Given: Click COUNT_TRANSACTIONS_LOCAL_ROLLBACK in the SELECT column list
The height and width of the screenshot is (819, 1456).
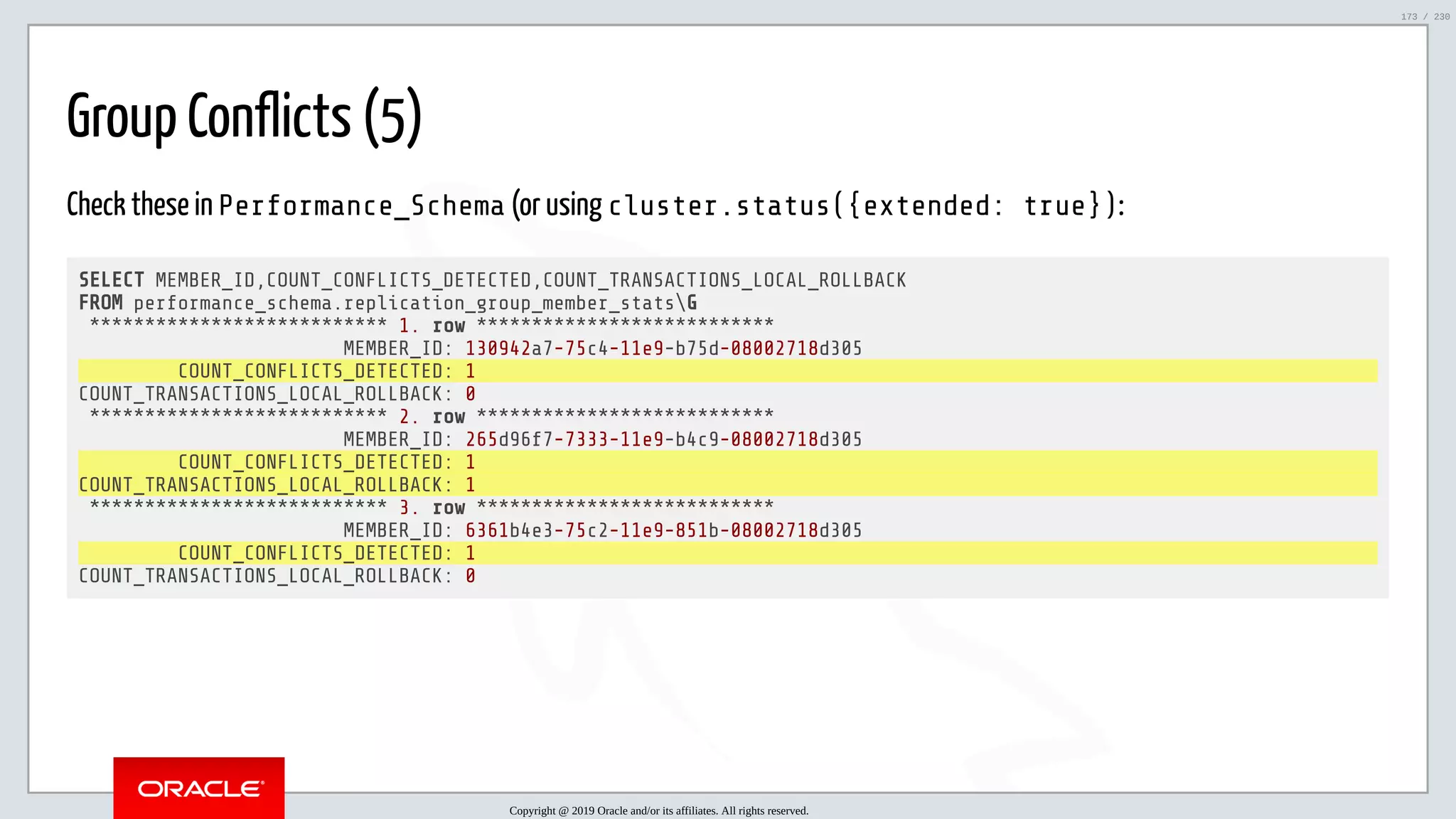Looking at the screenshot, I should (x=724, y=280).
